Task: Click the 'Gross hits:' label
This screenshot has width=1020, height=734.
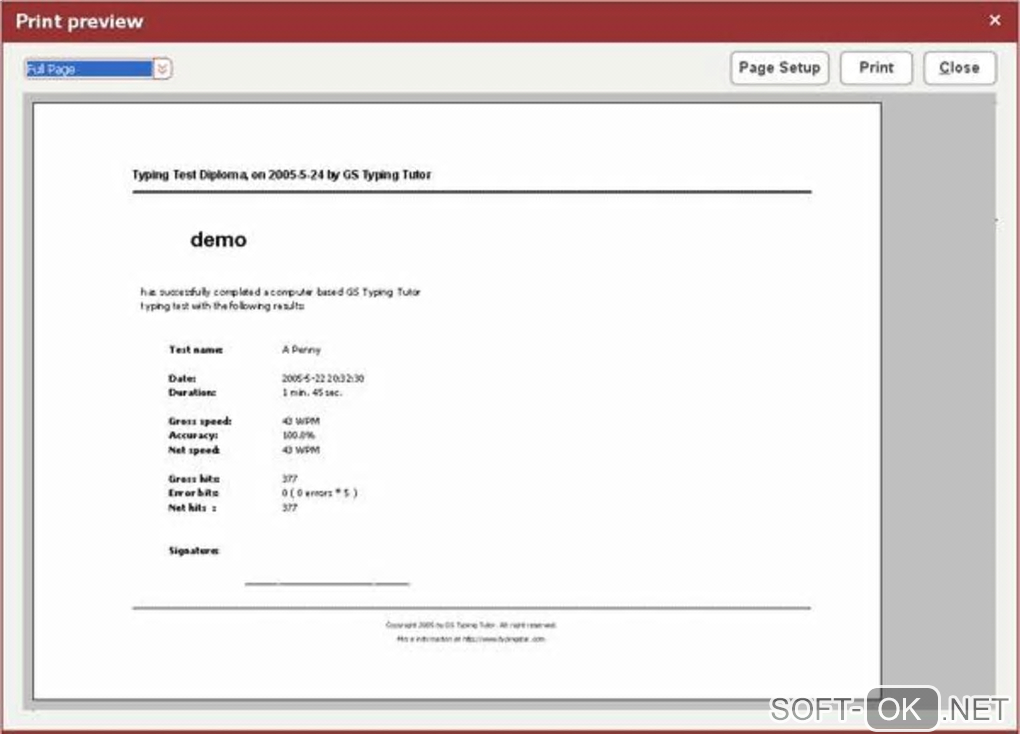Action: [194, 478]
